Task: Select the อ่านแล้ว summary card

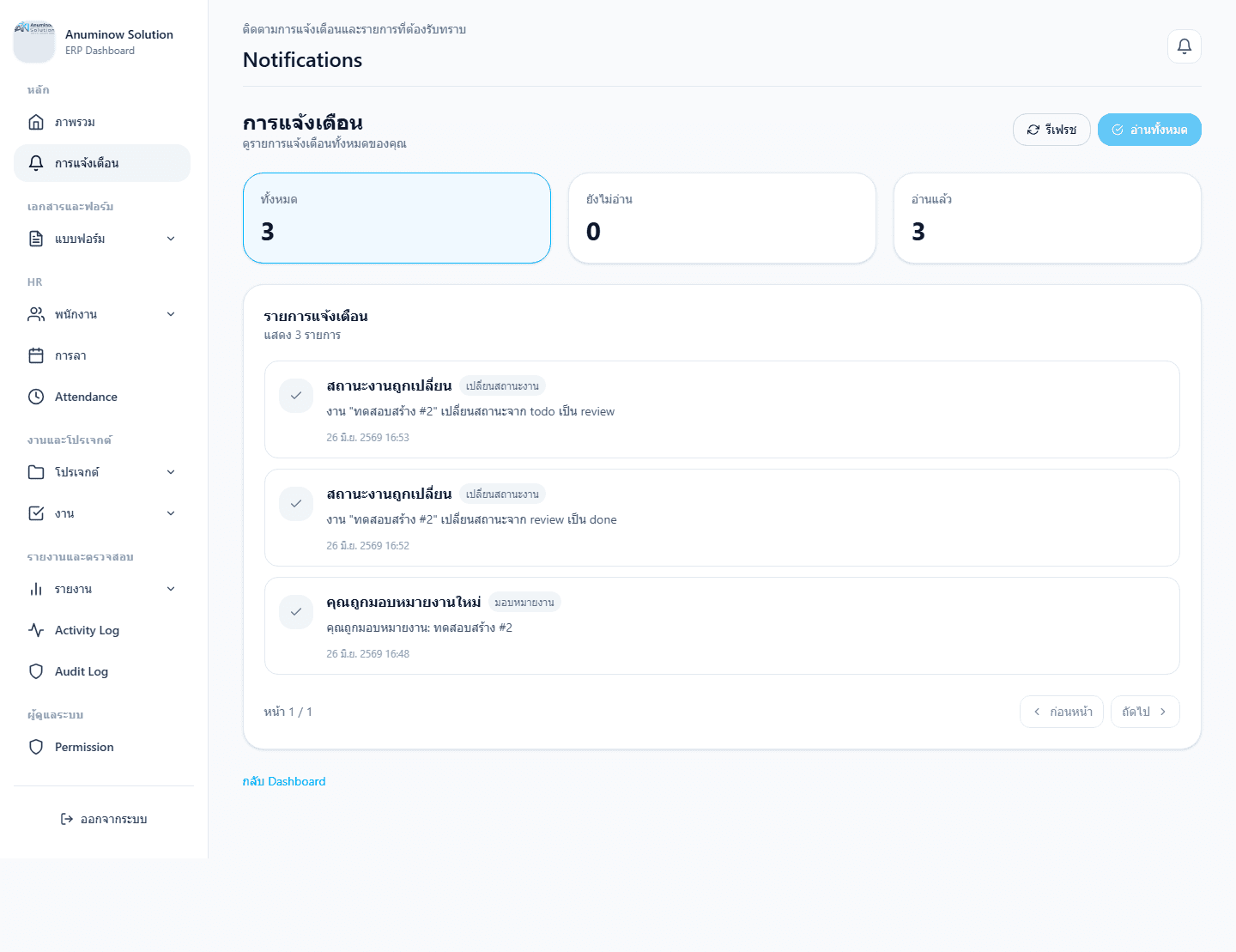Action: pos(1047,218)
